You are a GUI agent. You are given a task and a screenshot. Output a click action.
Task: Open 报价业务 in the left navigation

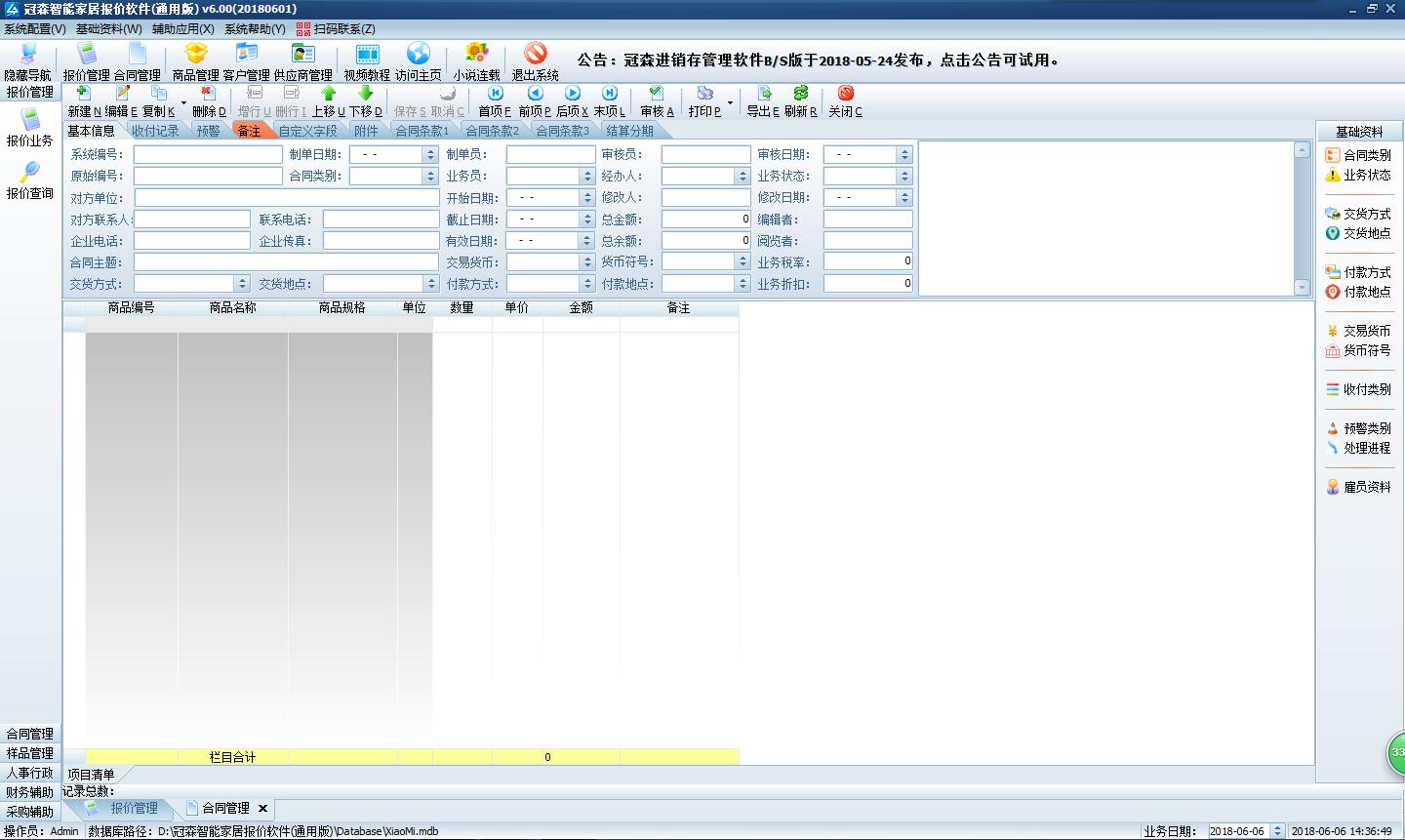pos(30,128)
